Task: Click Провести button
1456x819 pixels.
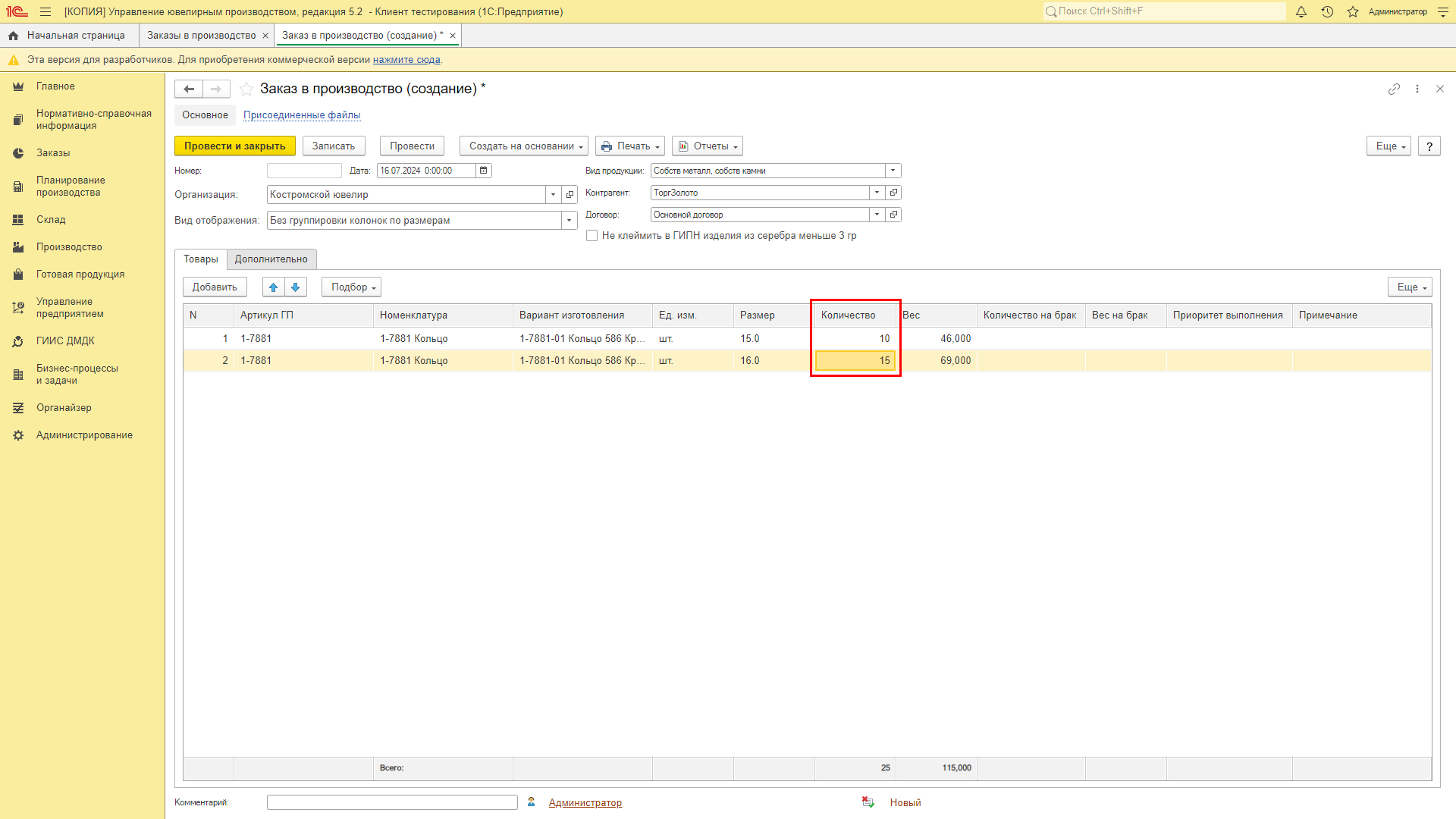Action: tap(412, 146)
